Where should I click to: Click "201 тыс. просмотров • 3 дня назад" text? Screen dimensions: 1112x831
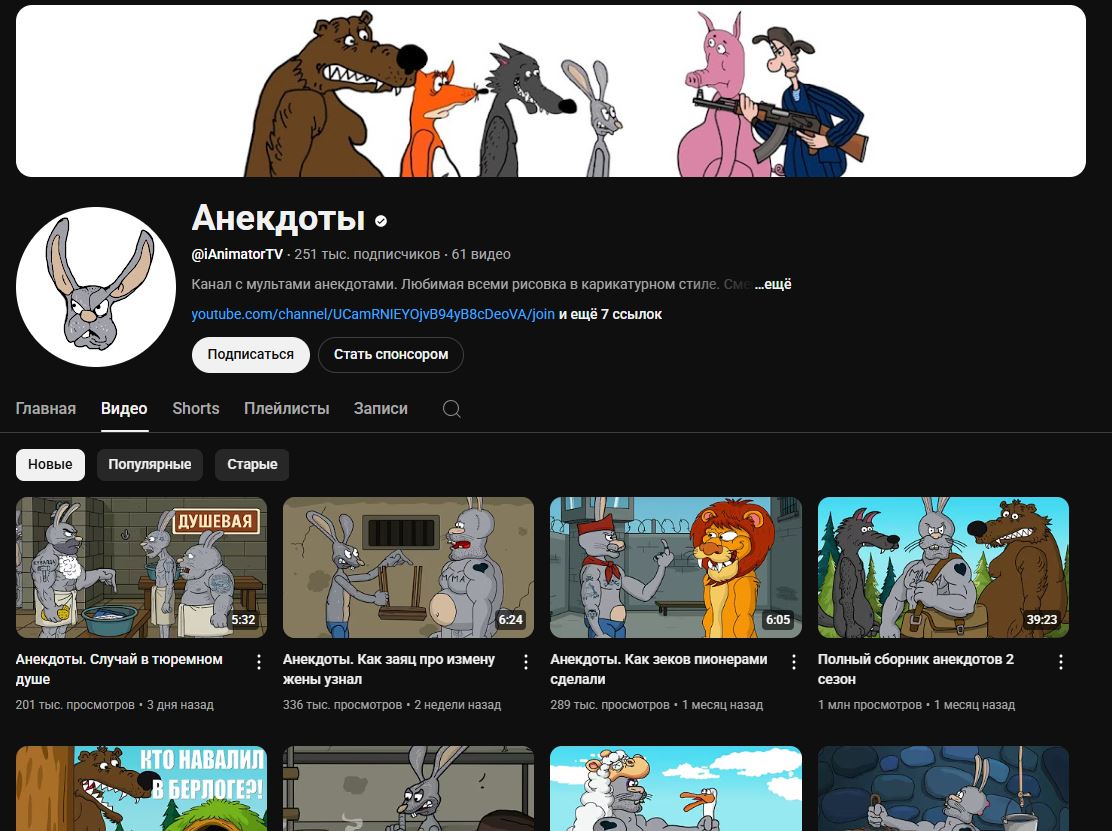[x=114, y=705]
